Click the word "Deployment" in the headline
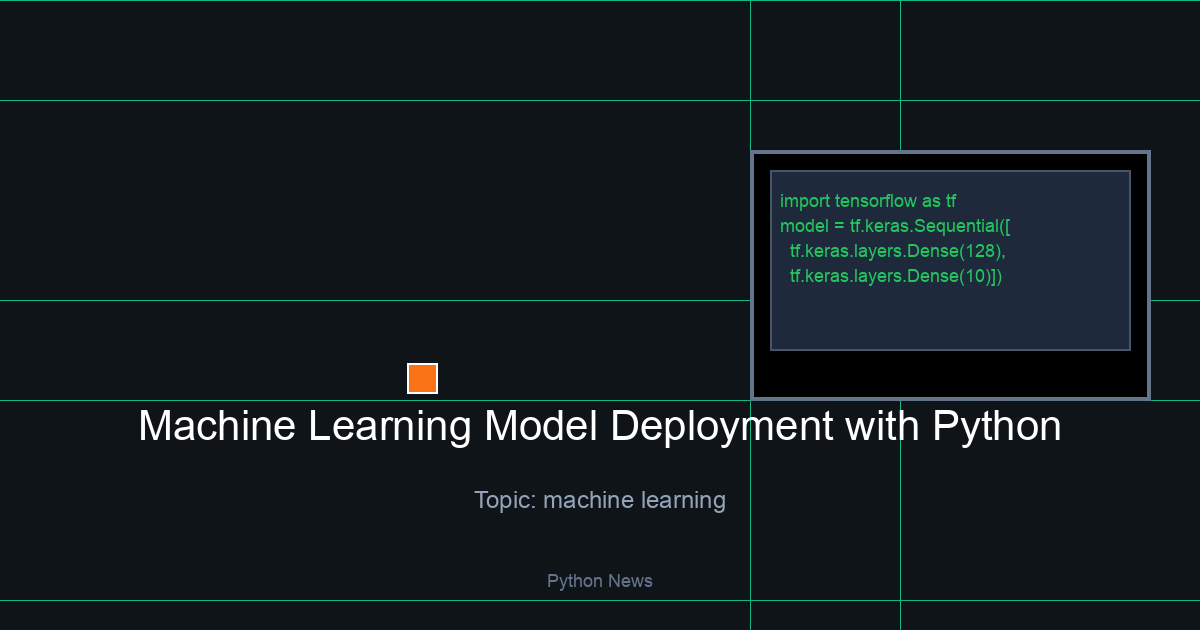Viewport: 1200px width, 630px height. coord(721,427)
